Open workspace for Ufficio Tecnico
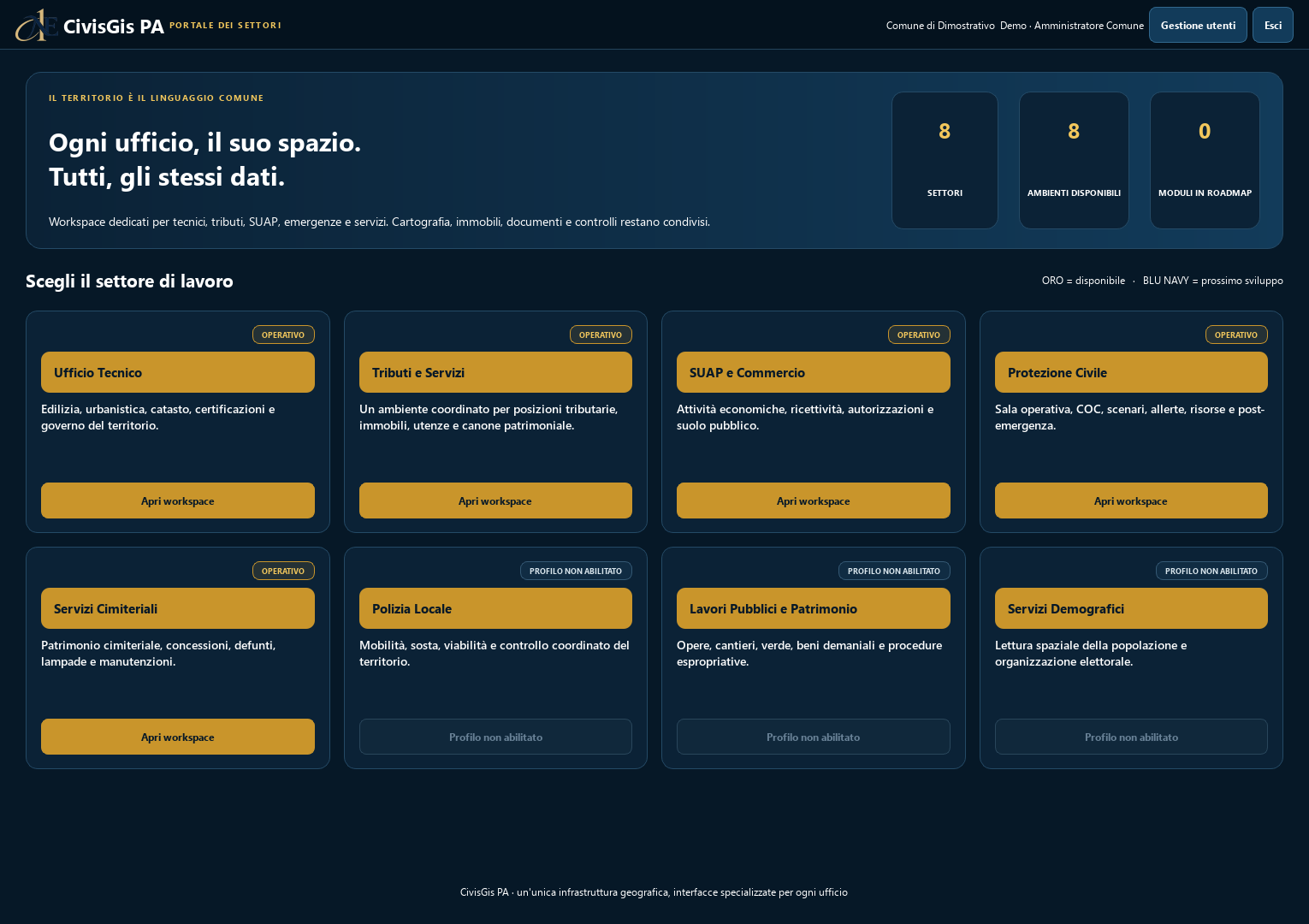1309x924 pixels. coord(178,500)
